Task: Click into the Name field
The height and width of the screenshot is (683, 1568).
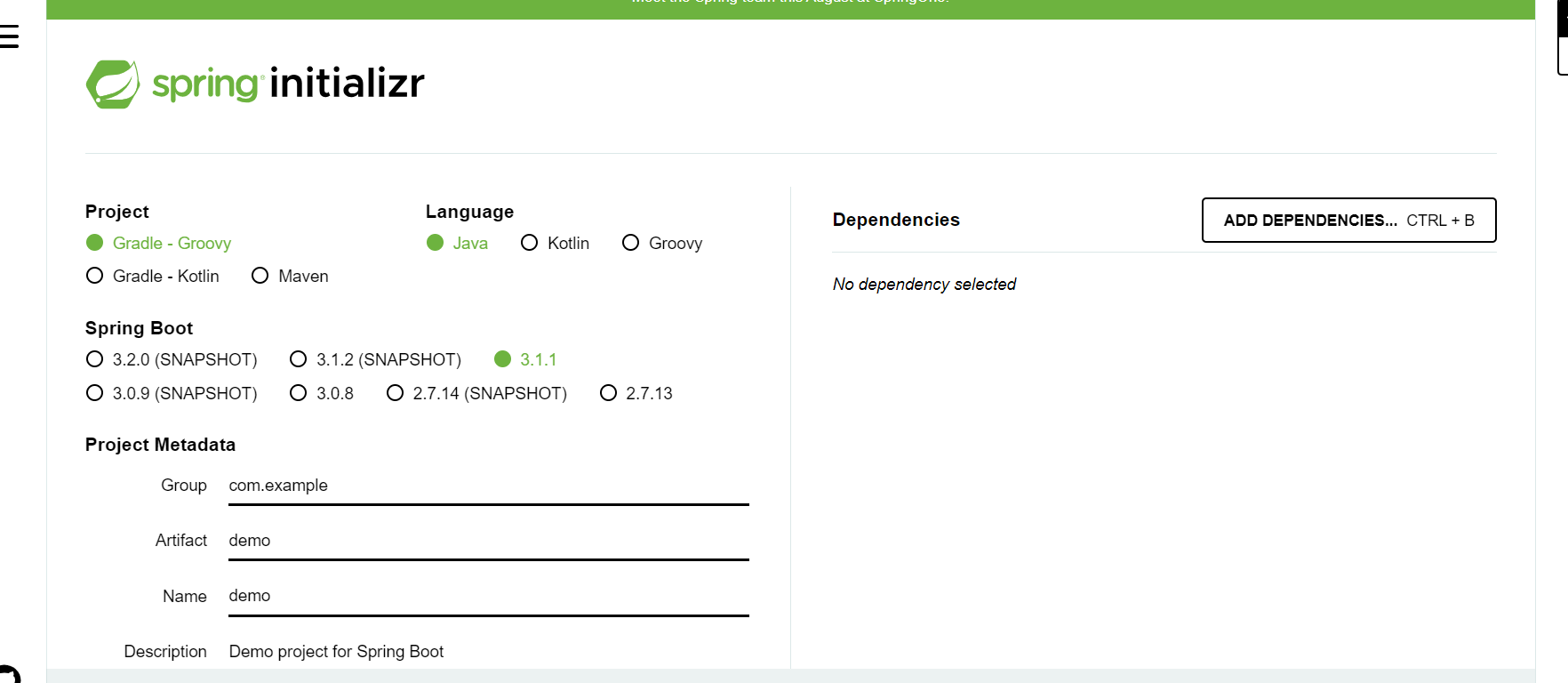Action: (x=489, y=596)
